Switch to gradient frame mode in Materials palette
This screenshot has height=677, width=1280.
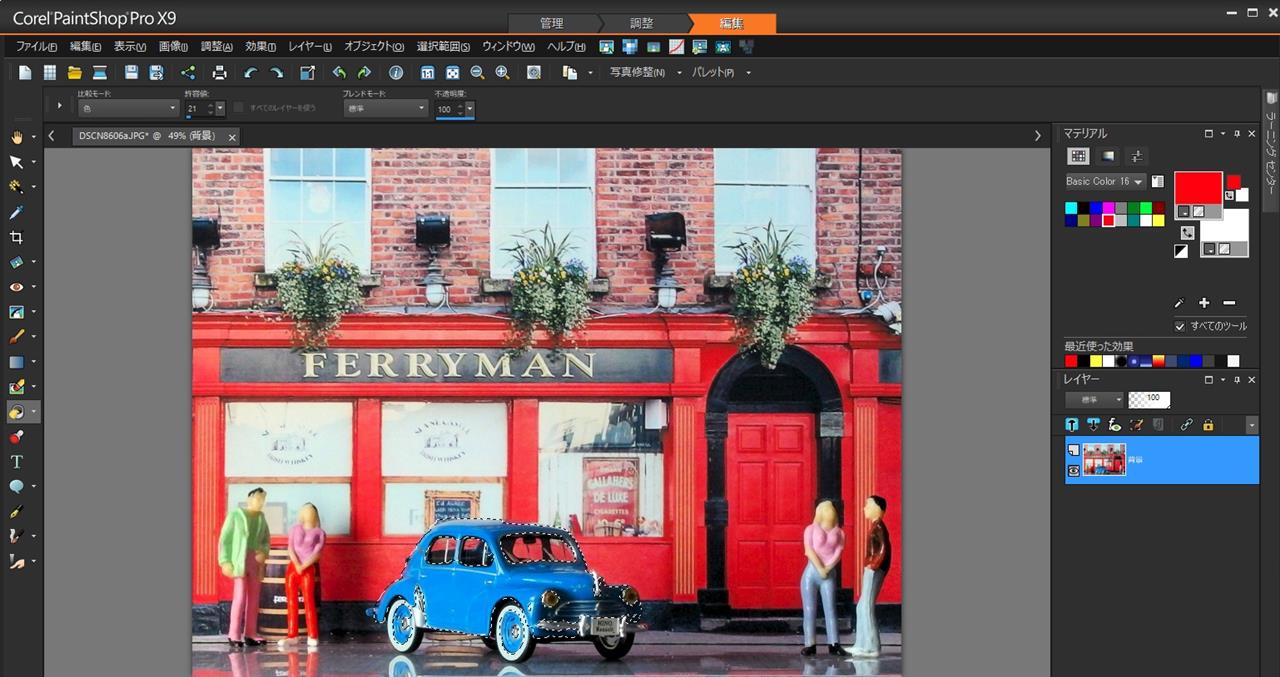1107,156
